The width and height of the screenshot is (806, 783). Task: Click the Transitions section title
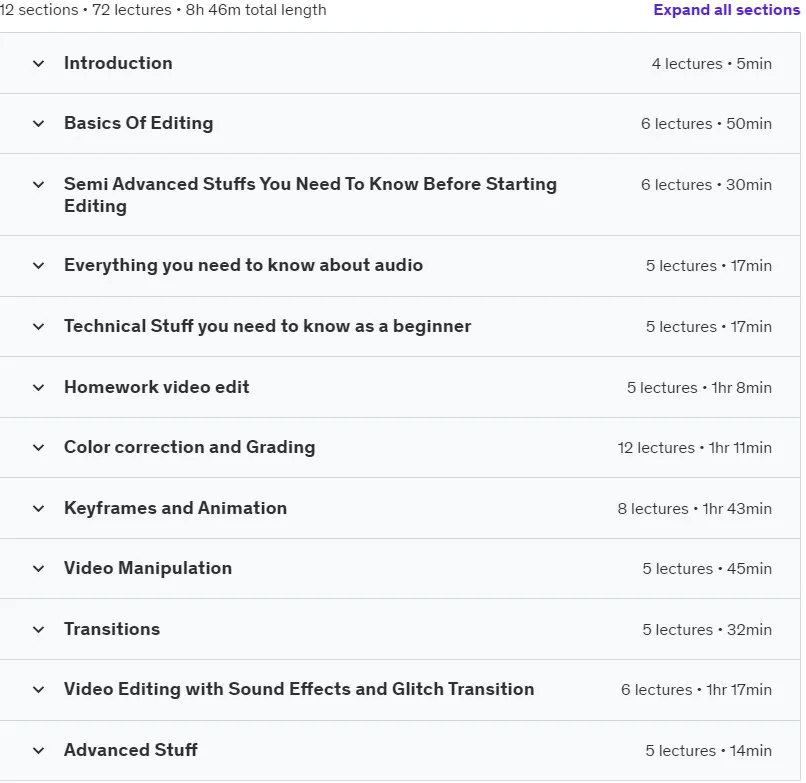[112, 629]
